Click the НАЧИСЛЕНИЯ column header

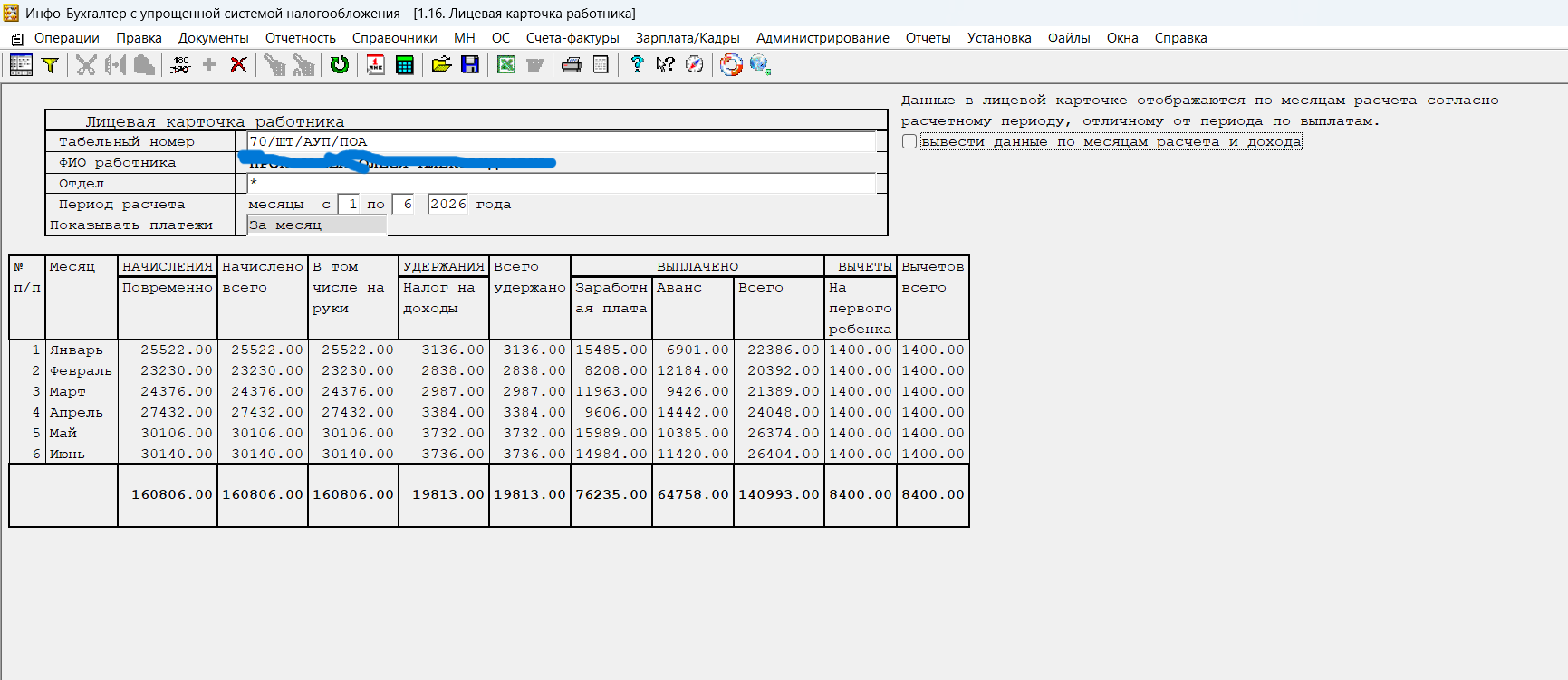[x=168, y=266]
